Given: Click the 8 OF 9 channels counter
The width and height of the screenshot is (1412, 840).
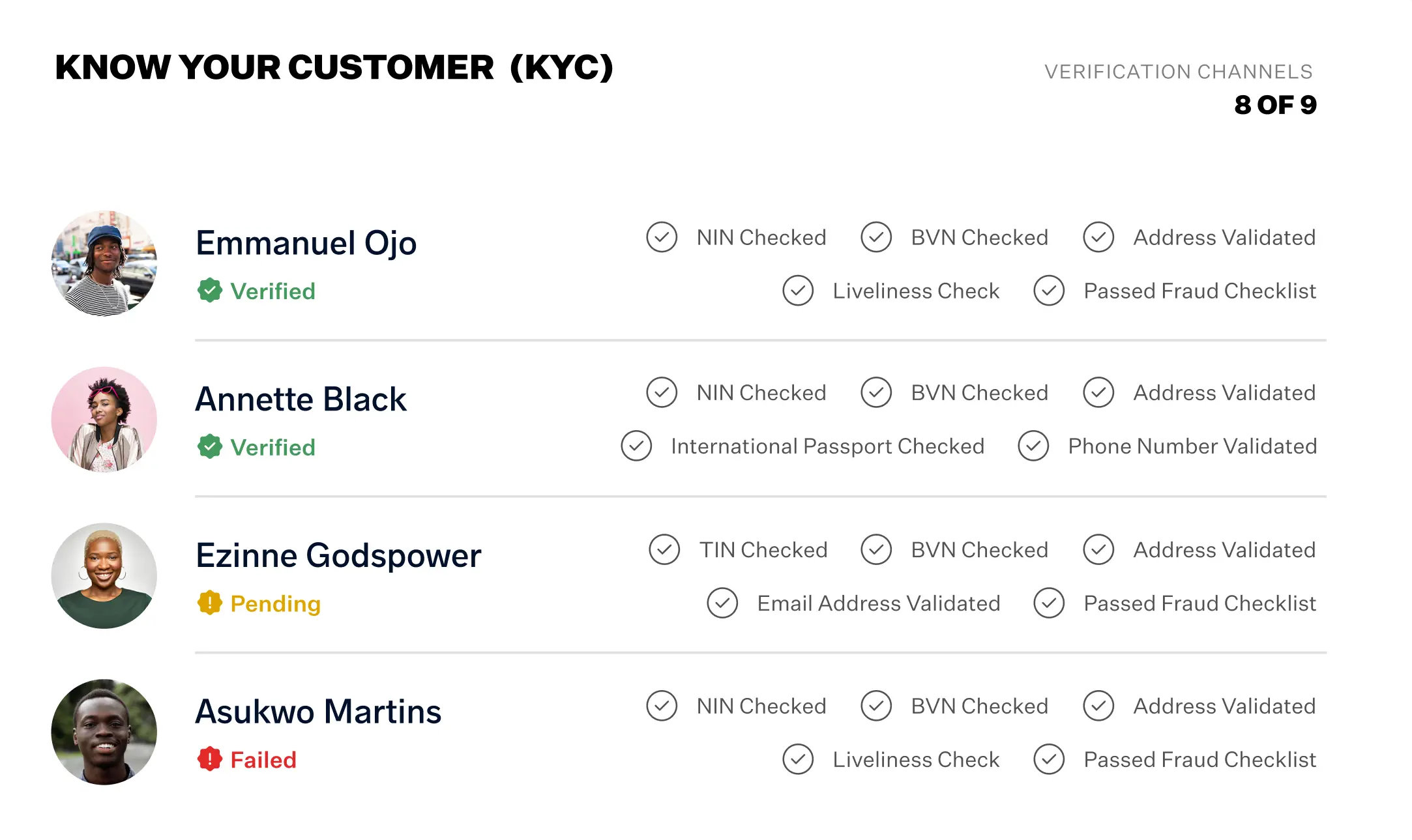Looking at the screenshot, I should click(x=1275, y=105).
